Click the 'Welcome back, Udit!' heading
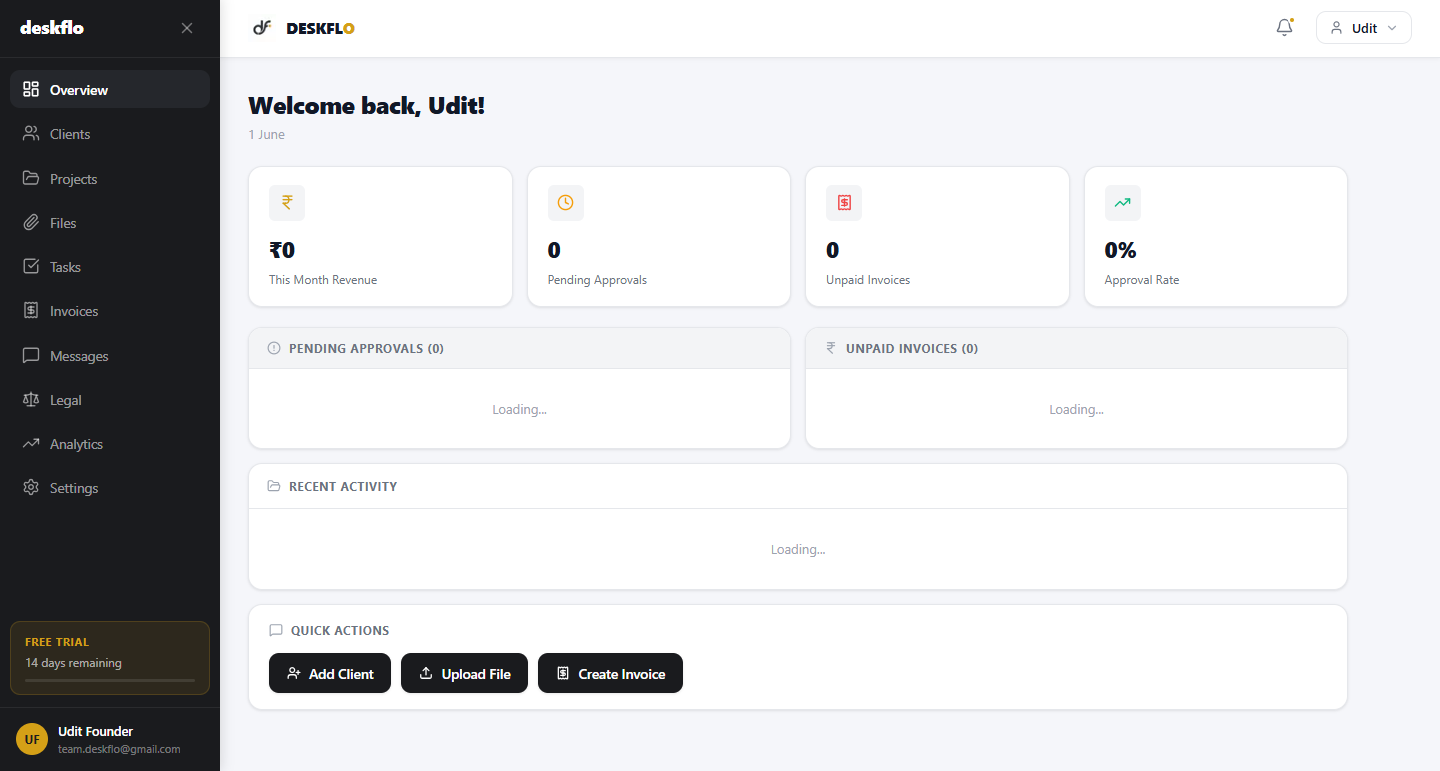Image resolution: width=1440 pixels, height=771 pixels. [x=366, y=105]
